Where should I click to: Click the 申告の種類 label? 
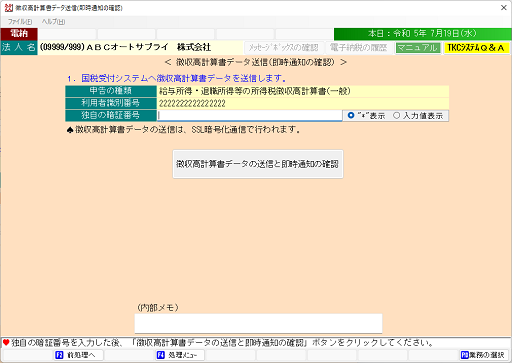click(x=111, y=91)
